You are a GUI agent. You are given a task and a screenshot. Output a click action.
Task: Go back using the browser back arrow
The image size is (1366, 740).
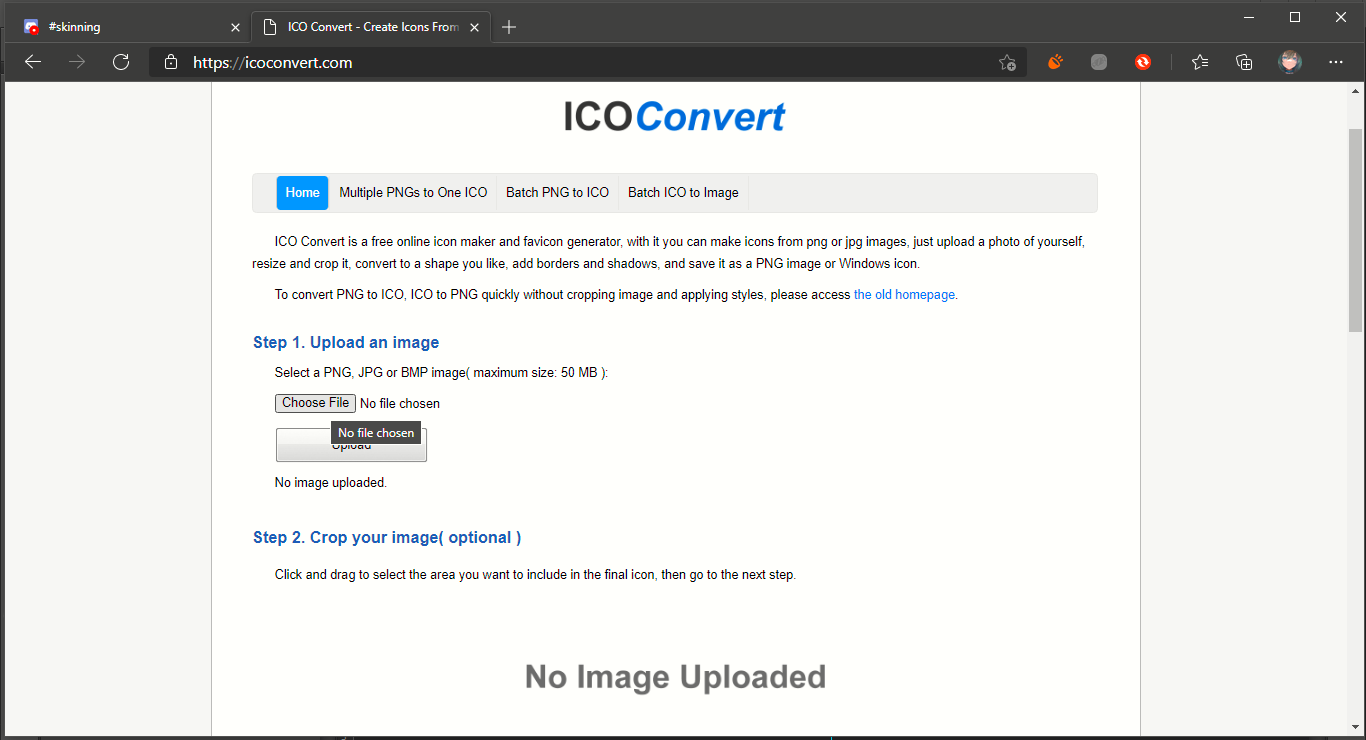[33, 62]
